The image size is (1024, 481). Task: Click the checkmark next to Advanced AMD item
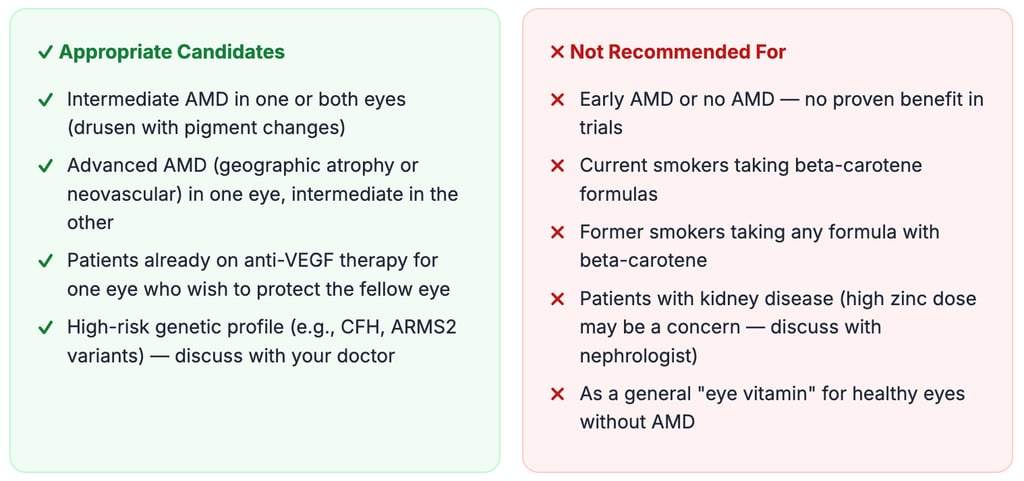click(x=45, y=165)
